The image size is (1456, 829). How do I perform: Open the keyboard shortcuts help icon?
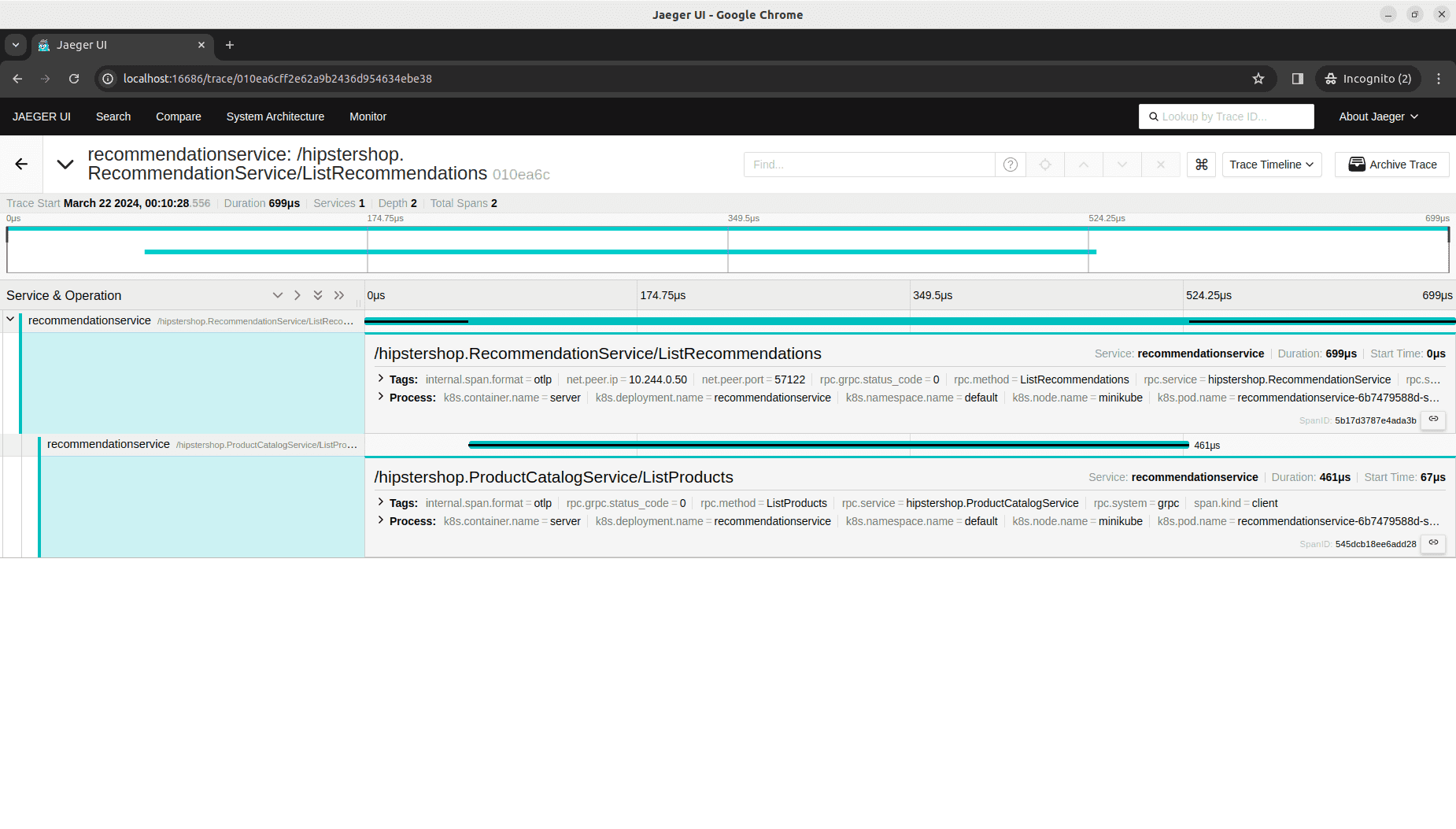point(1201,165)
